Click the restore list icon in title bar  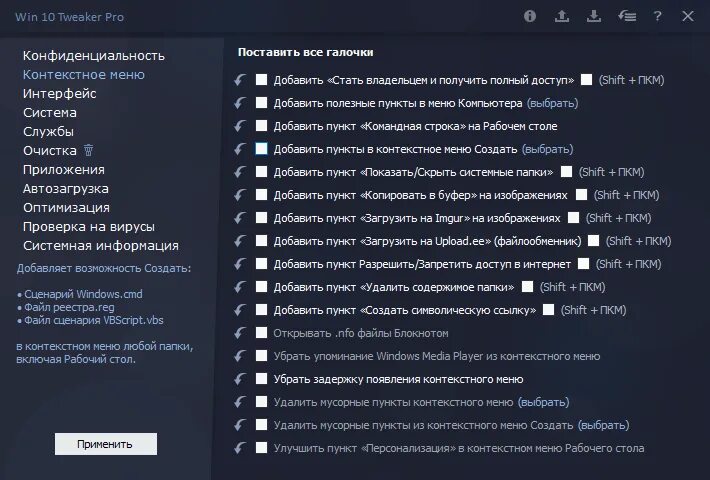pos(627,16)
